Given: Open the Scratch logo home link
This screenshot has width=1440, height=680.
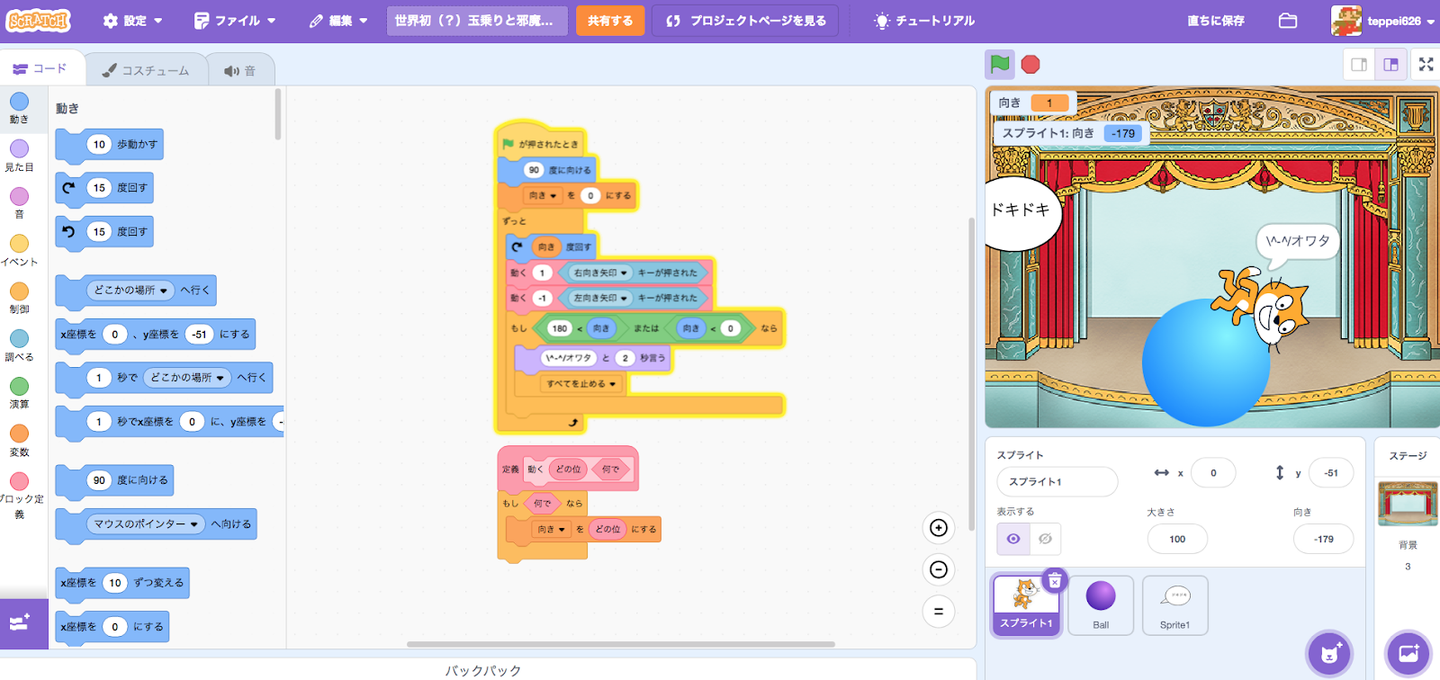Looking at the screenshot, I should (38, 20).
